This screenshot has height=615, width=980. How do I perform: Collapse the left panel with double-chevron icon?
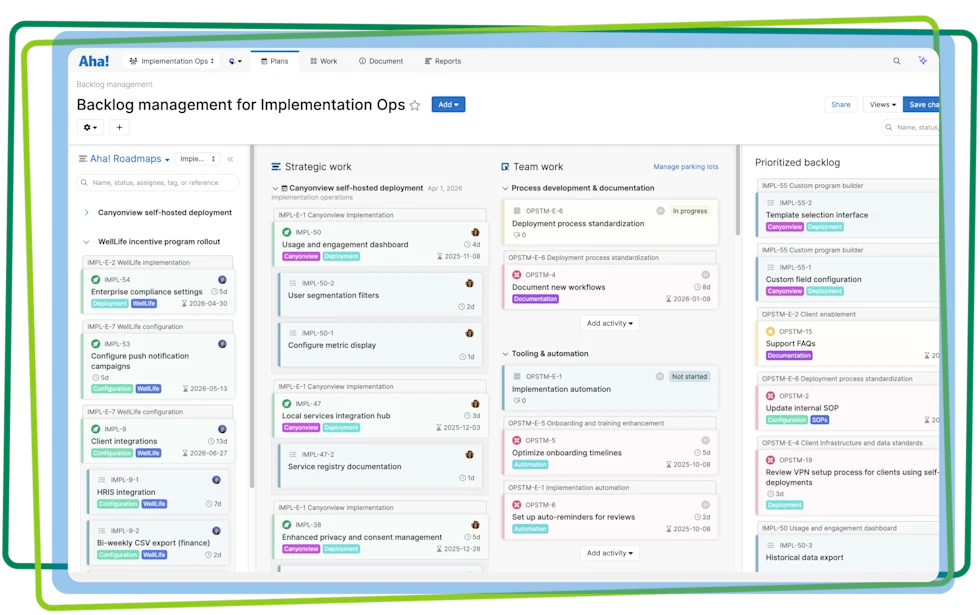tap(231, 159)
